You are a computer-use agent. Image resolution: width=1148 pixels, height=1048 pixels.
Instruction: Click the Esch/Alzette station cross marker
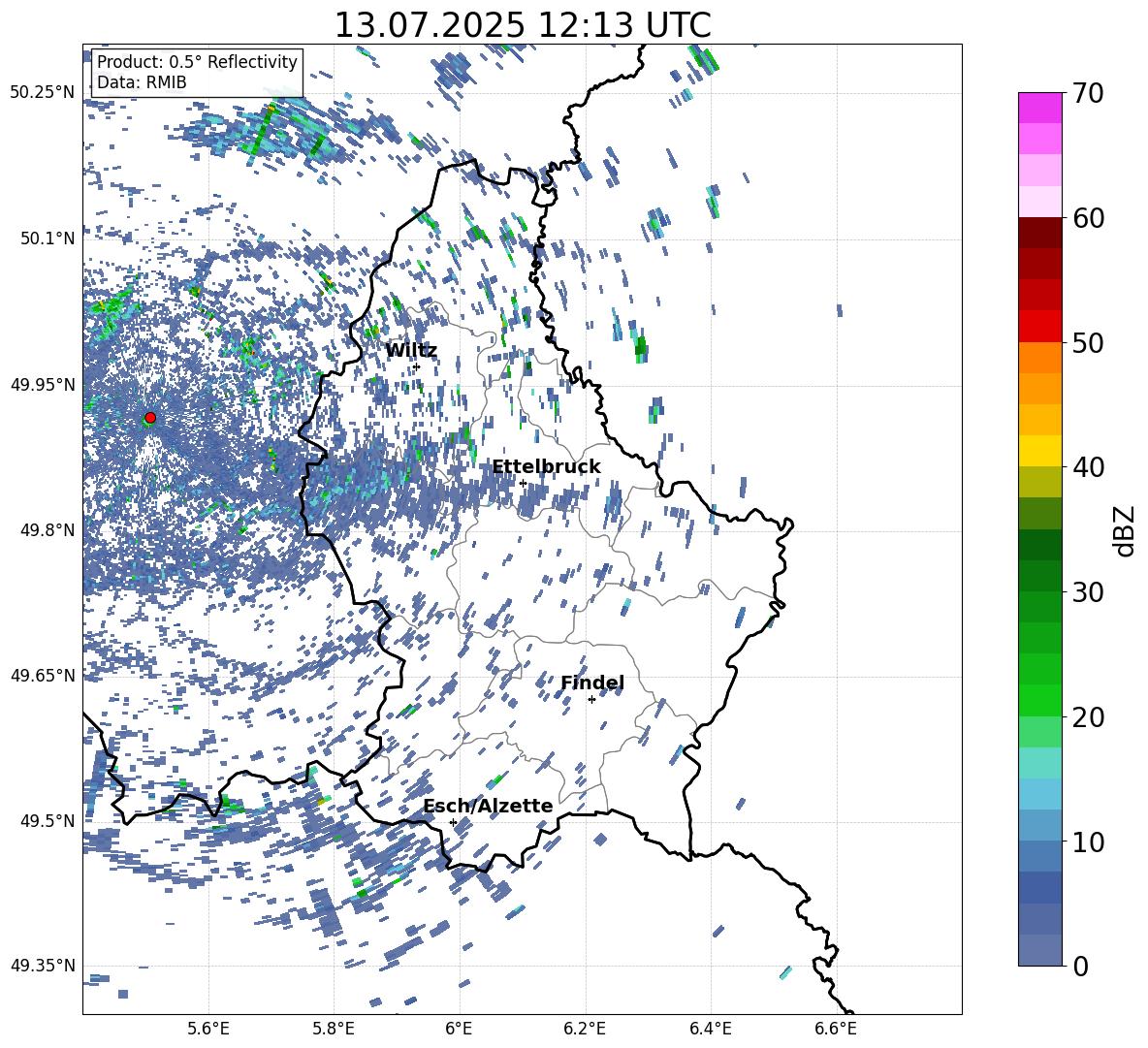453,822
